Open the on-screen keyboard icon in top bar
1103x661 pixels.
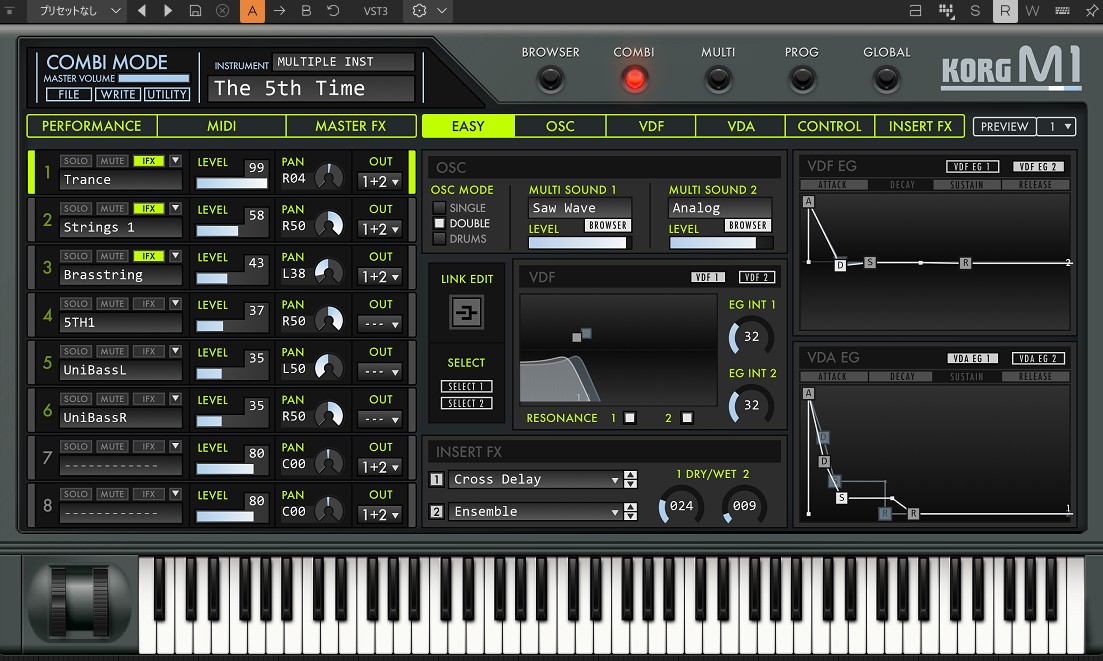(1062, 11)
